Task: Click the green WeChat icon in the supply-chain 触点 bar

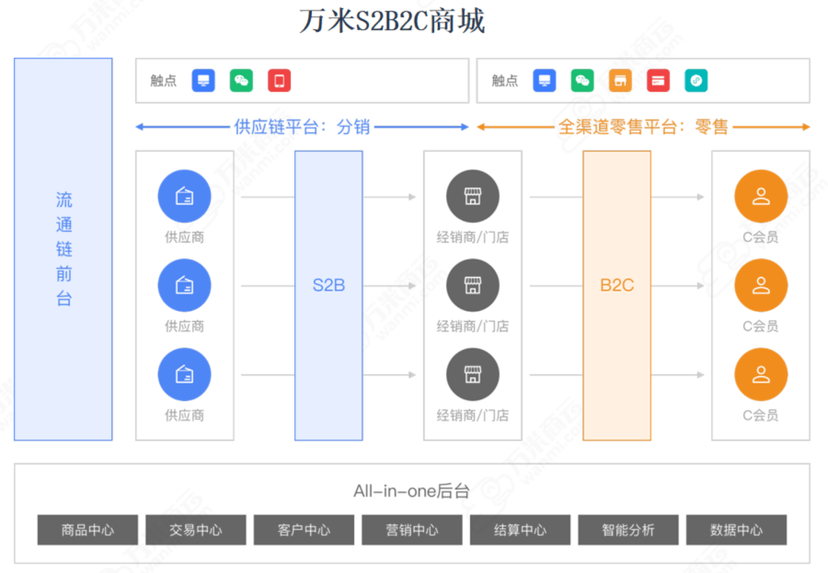Action: tap(241, 81)
